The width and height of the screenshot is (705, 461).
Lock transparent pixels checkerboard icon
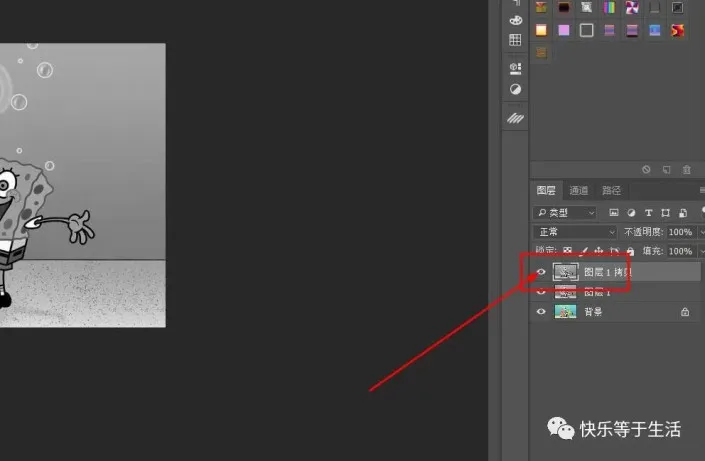pos(567,251)
